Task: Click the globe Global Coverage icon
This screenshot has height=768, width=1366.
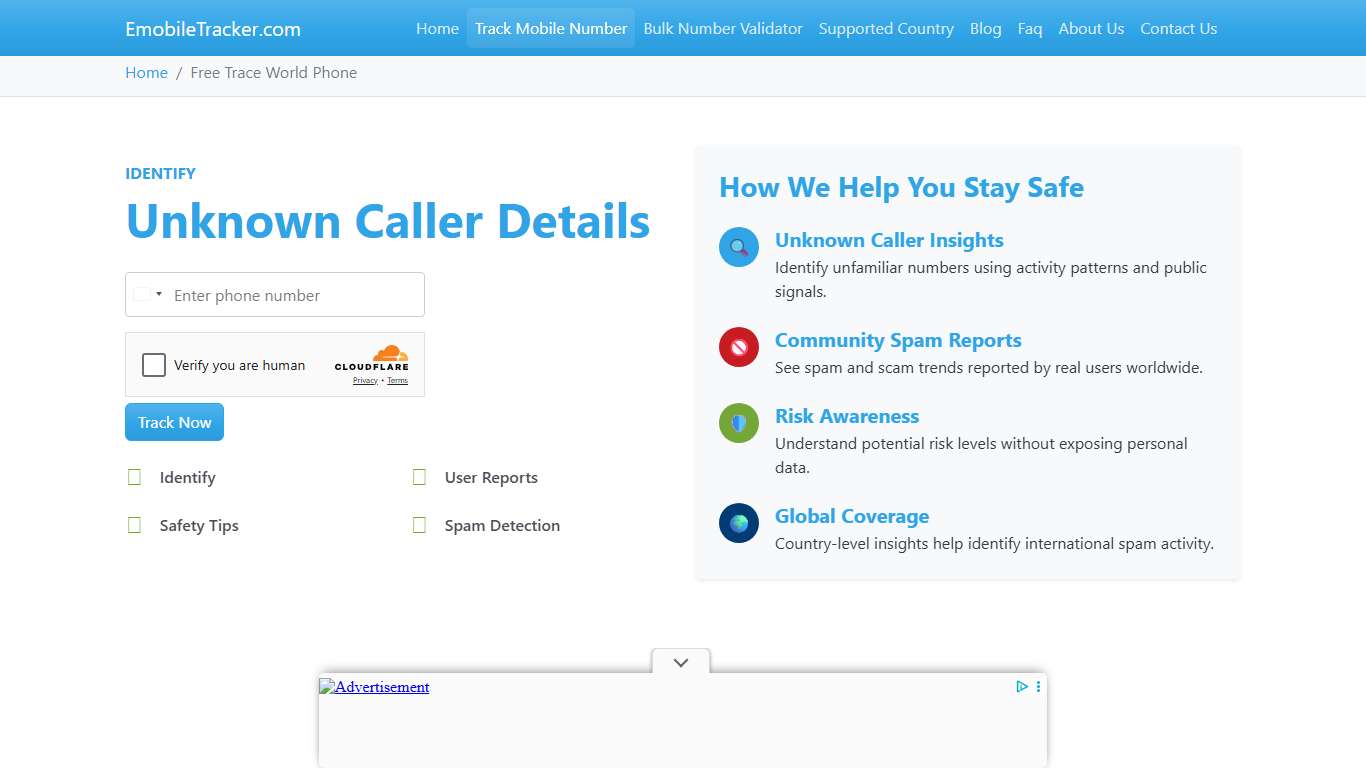Action: click(x=739, y=523)
